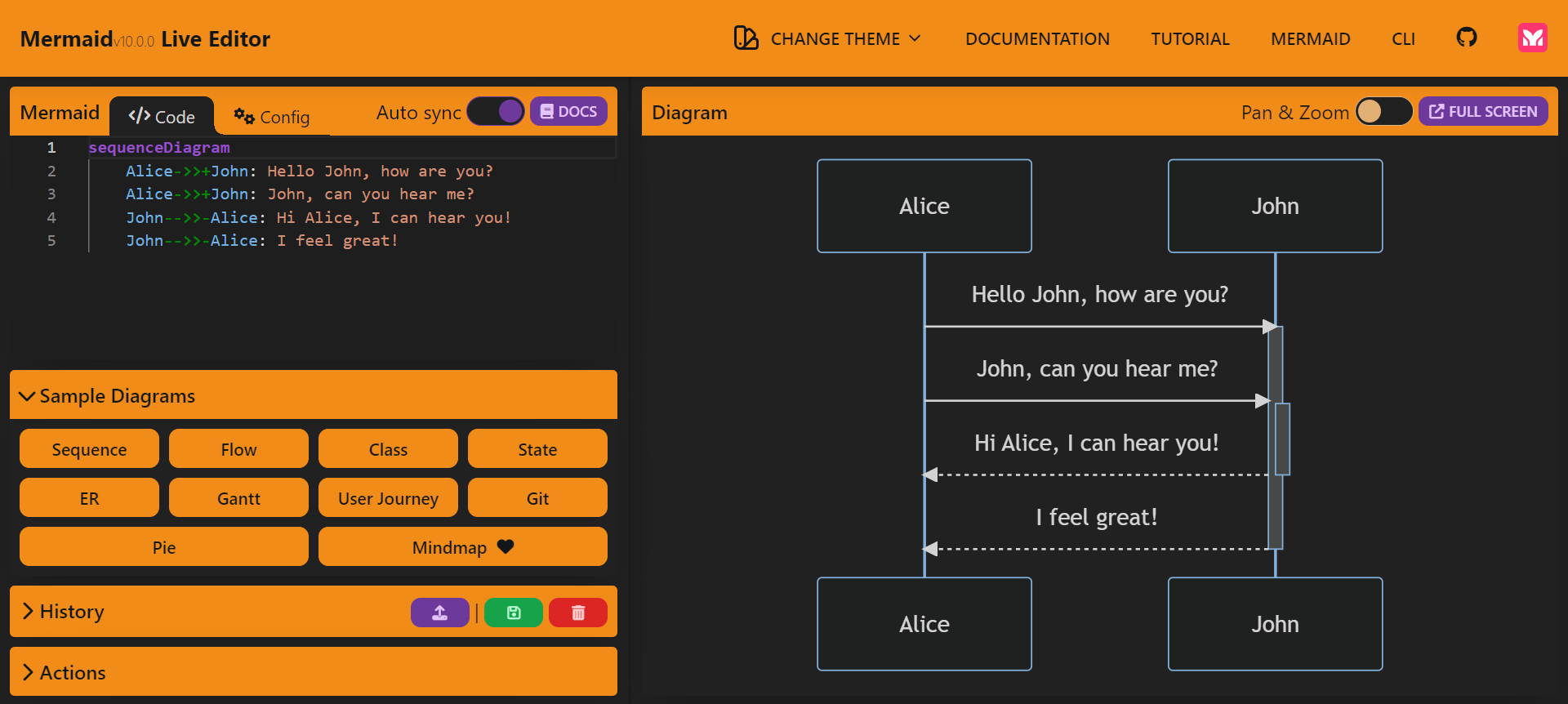The height and width of the screenshot is (704, 1568).
Task: Load the Git sample diagram
Action: click(x=537, y=497)
